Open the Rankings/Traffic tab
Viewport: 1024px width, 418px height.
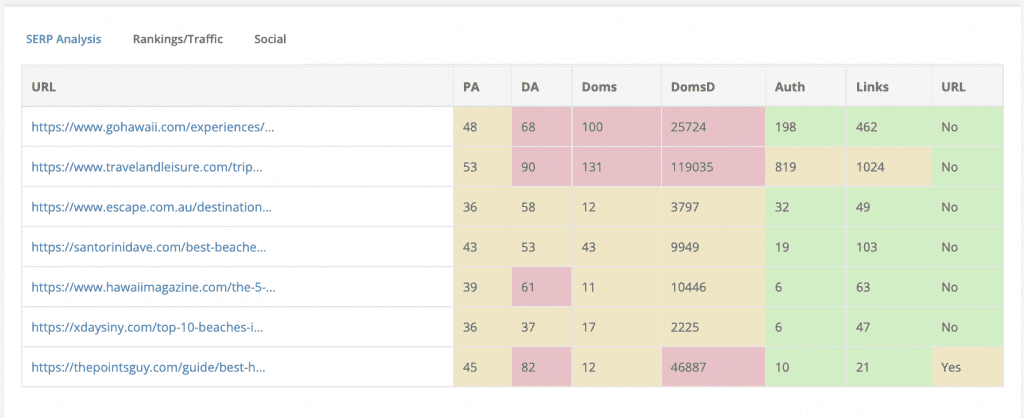click(178, 39)
